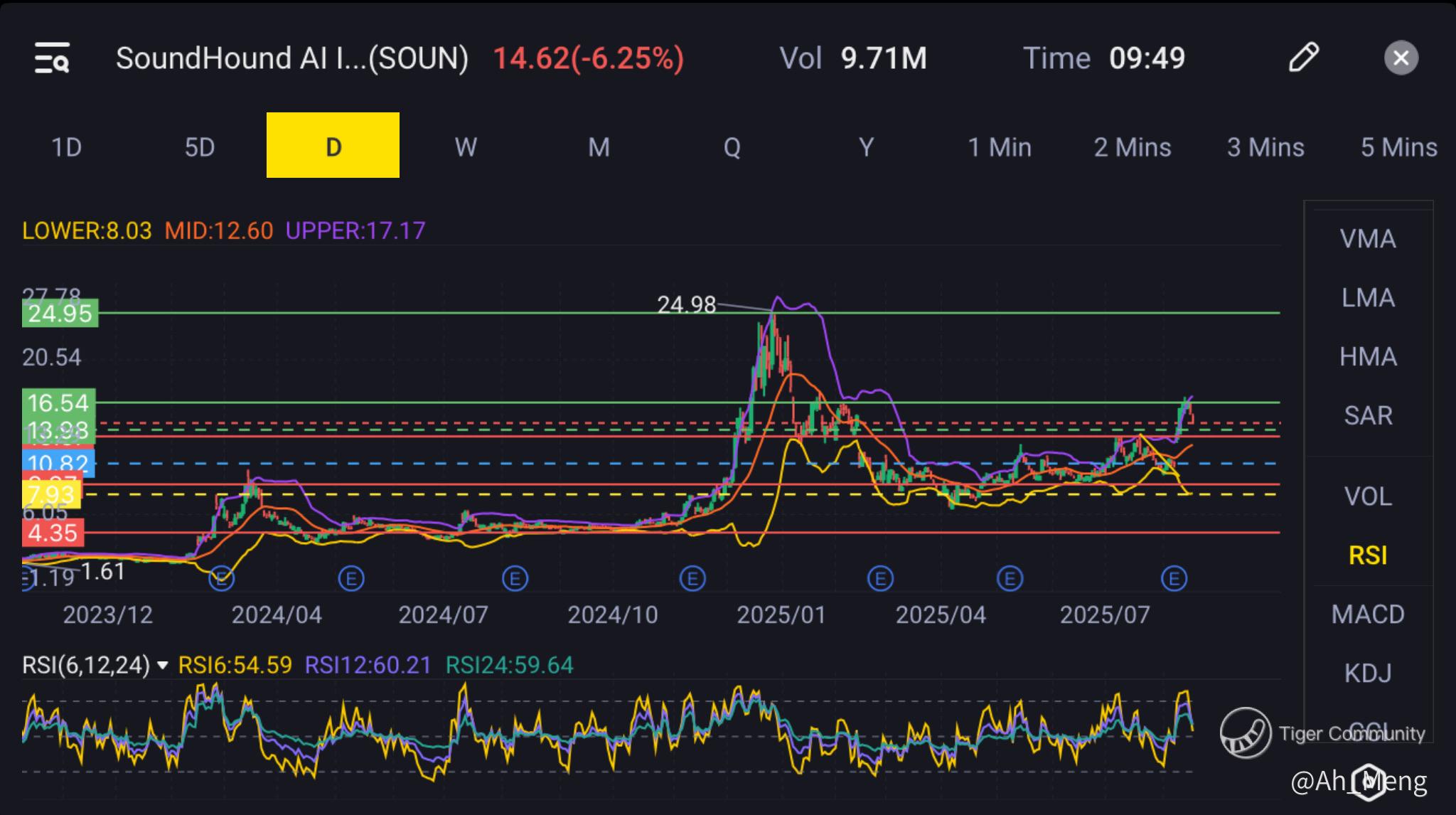The image size is (1456, 815).
Task: Select the VMA overlay option
Action: coord(1368,239)
